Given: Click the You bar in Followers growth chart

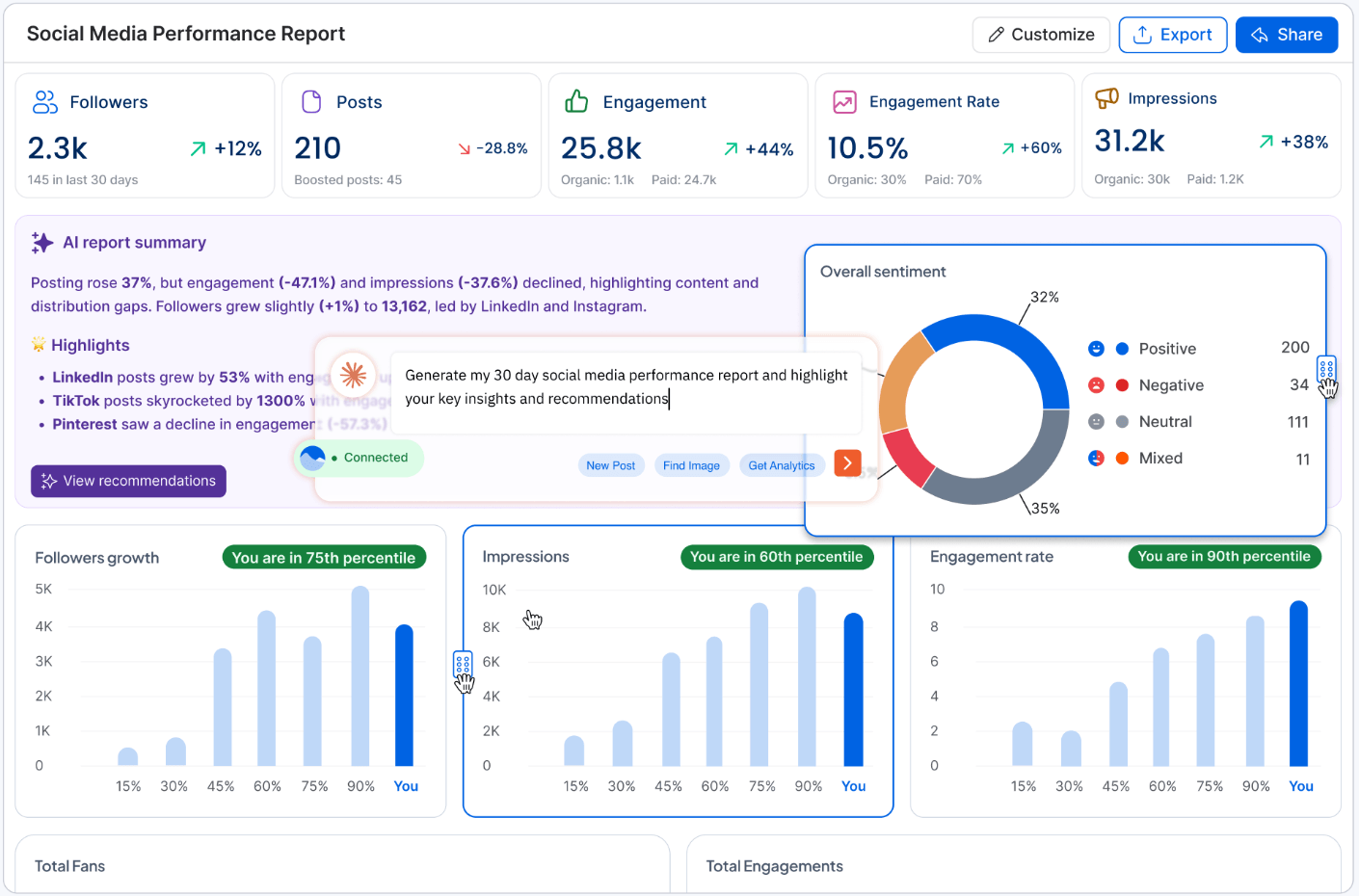Looking at the screenshot, I should (405, 696).
